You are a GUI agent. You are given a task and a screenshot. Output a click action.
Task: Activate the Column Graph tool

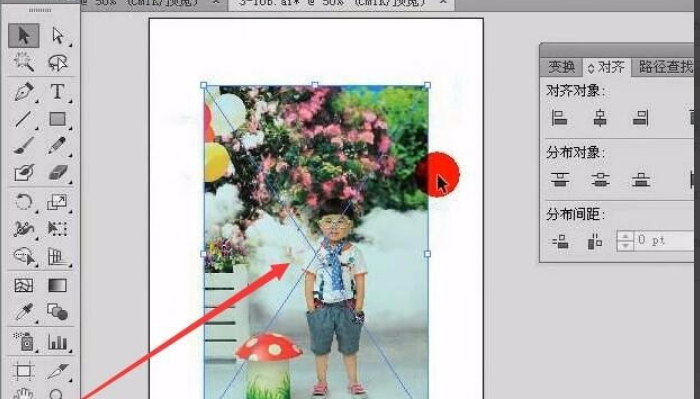pos(57,342)
